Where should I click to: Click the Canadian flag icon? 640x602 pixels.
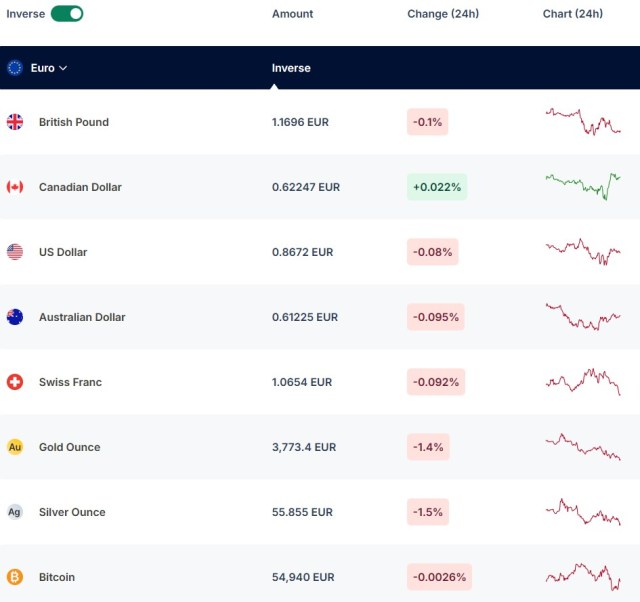[x=15, y=187]
